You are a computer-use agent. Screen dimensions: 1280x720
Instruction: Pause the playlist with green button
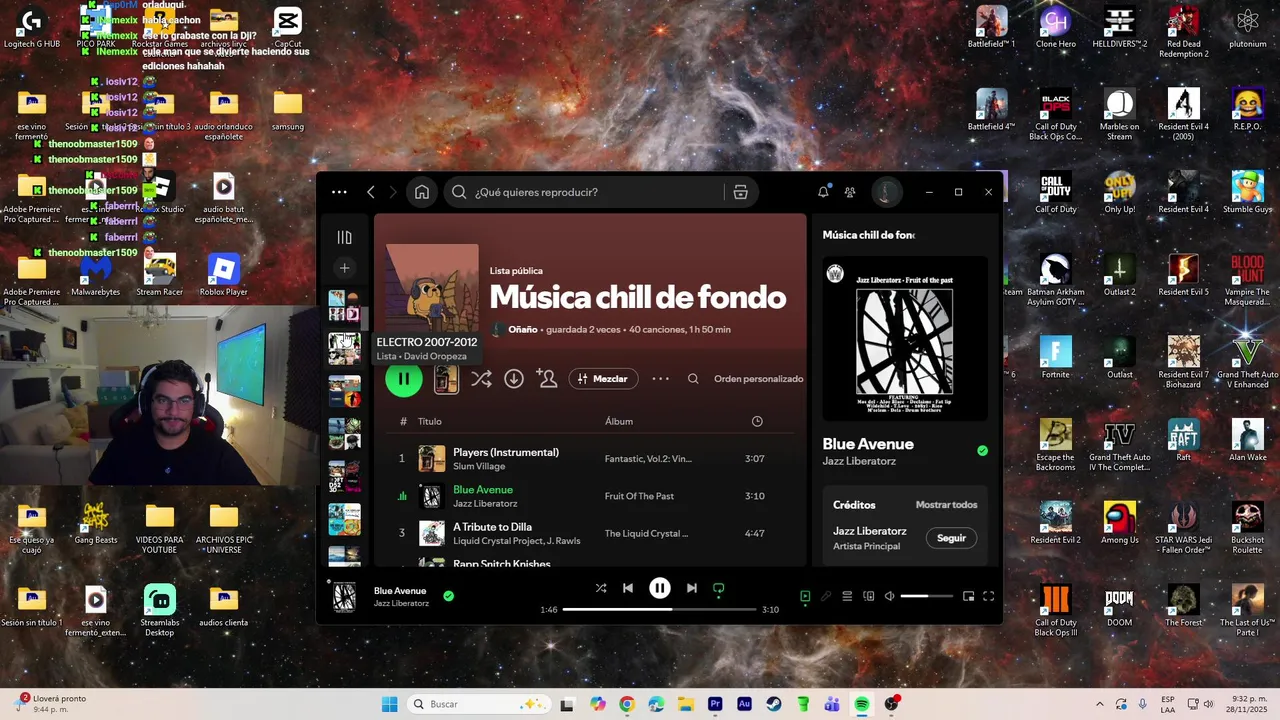click(404, 379)
